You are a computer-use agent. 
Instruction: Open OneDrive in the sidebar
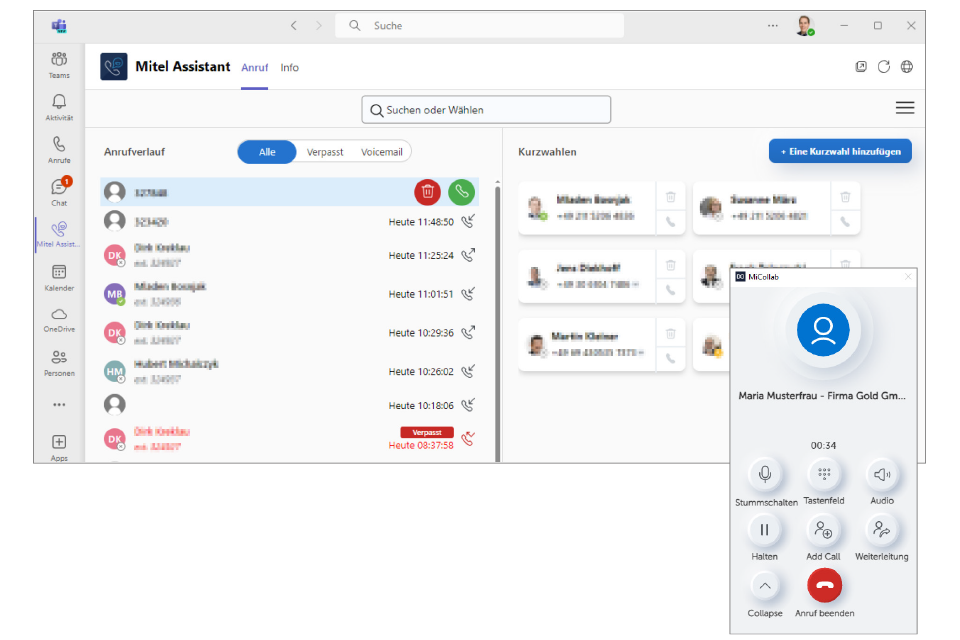point(59,320)
